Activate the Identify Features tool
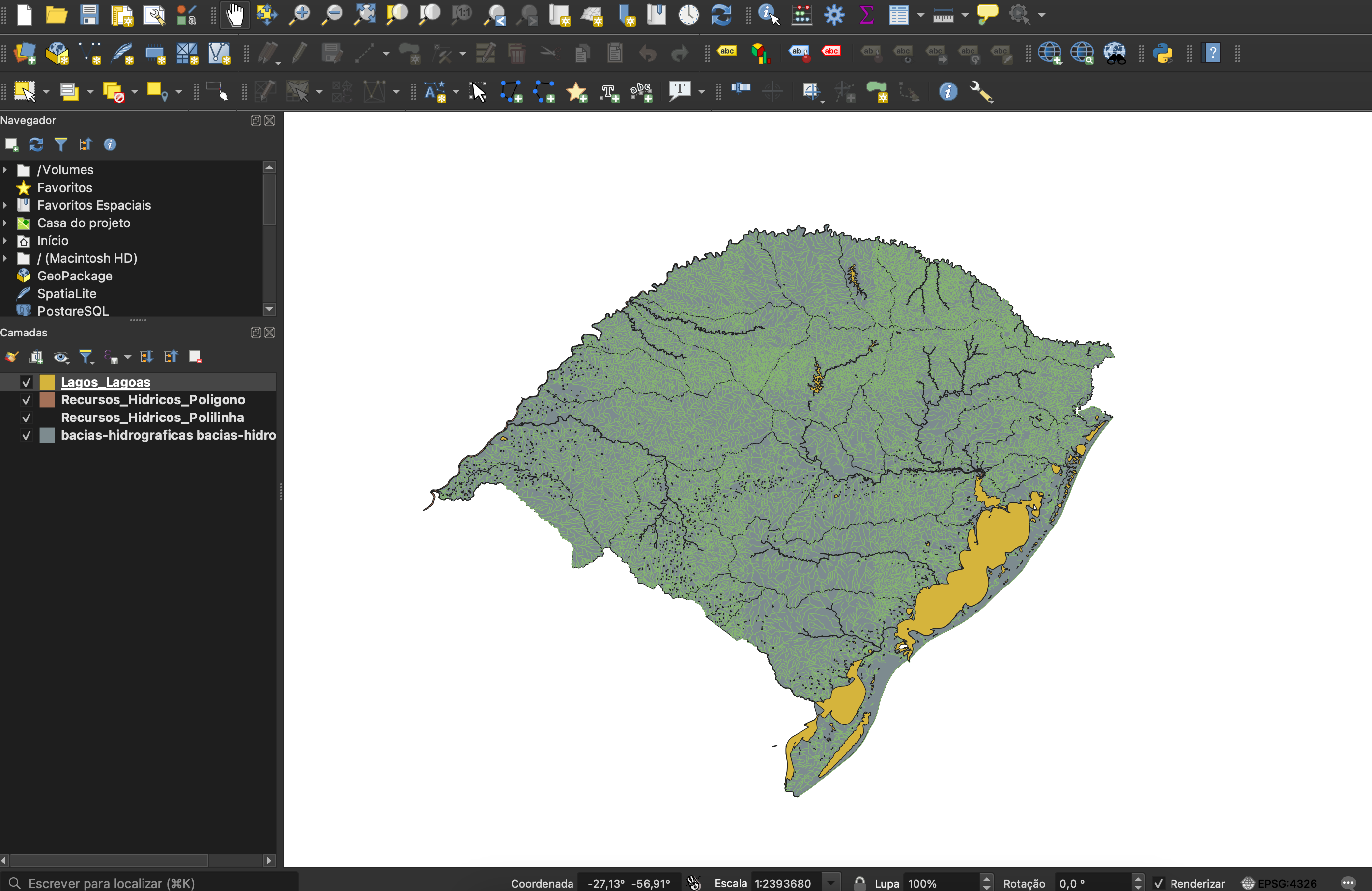1372x891 pixels. pos(769,14)
